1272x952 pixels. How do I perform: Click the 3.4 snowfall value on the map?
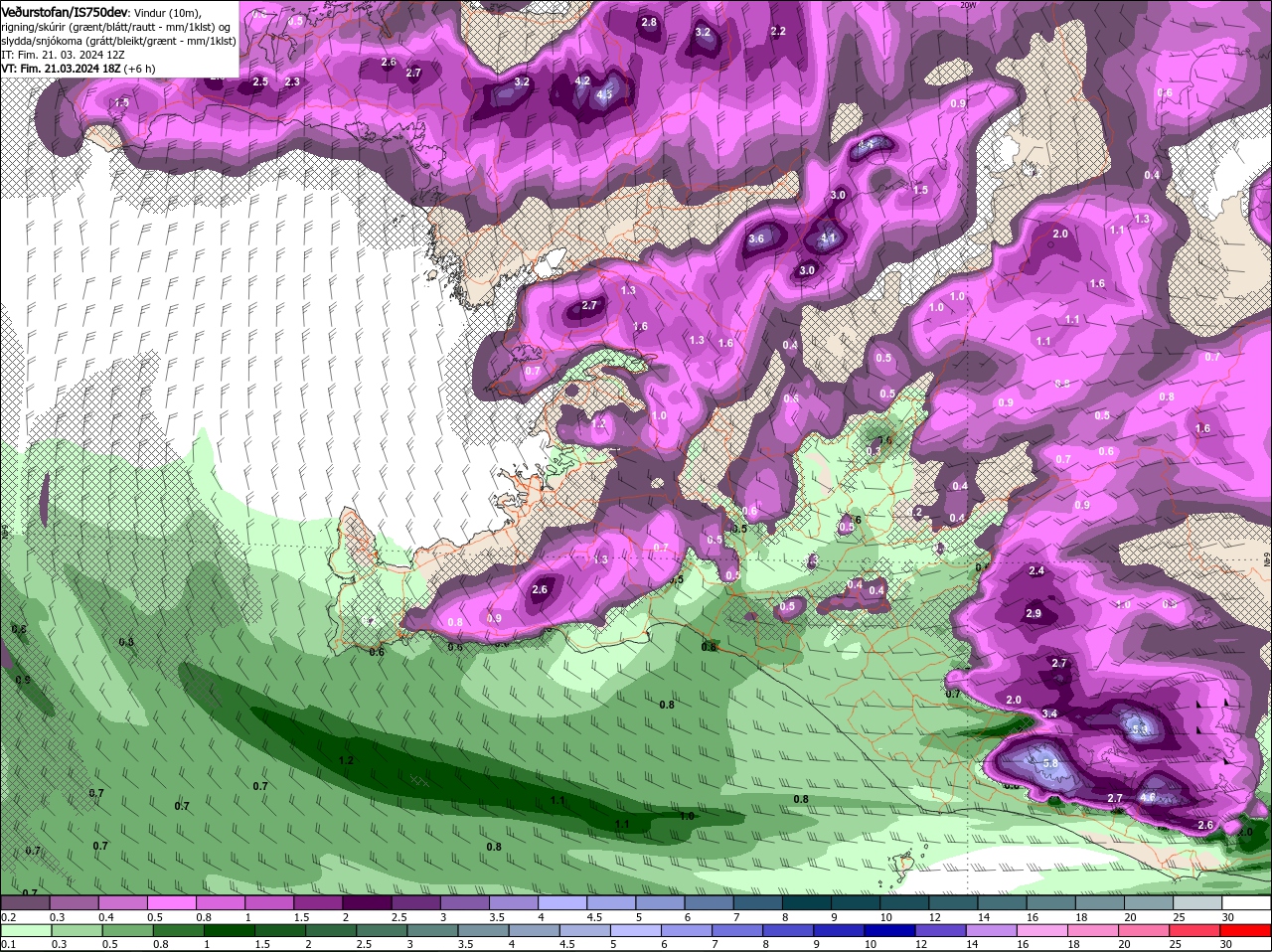click(x=1050, y=714)
